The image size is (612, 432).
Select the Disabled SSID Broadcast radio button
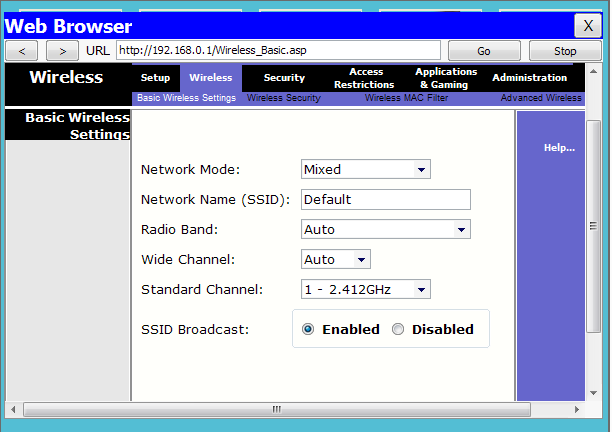click(x=398, y=329)
